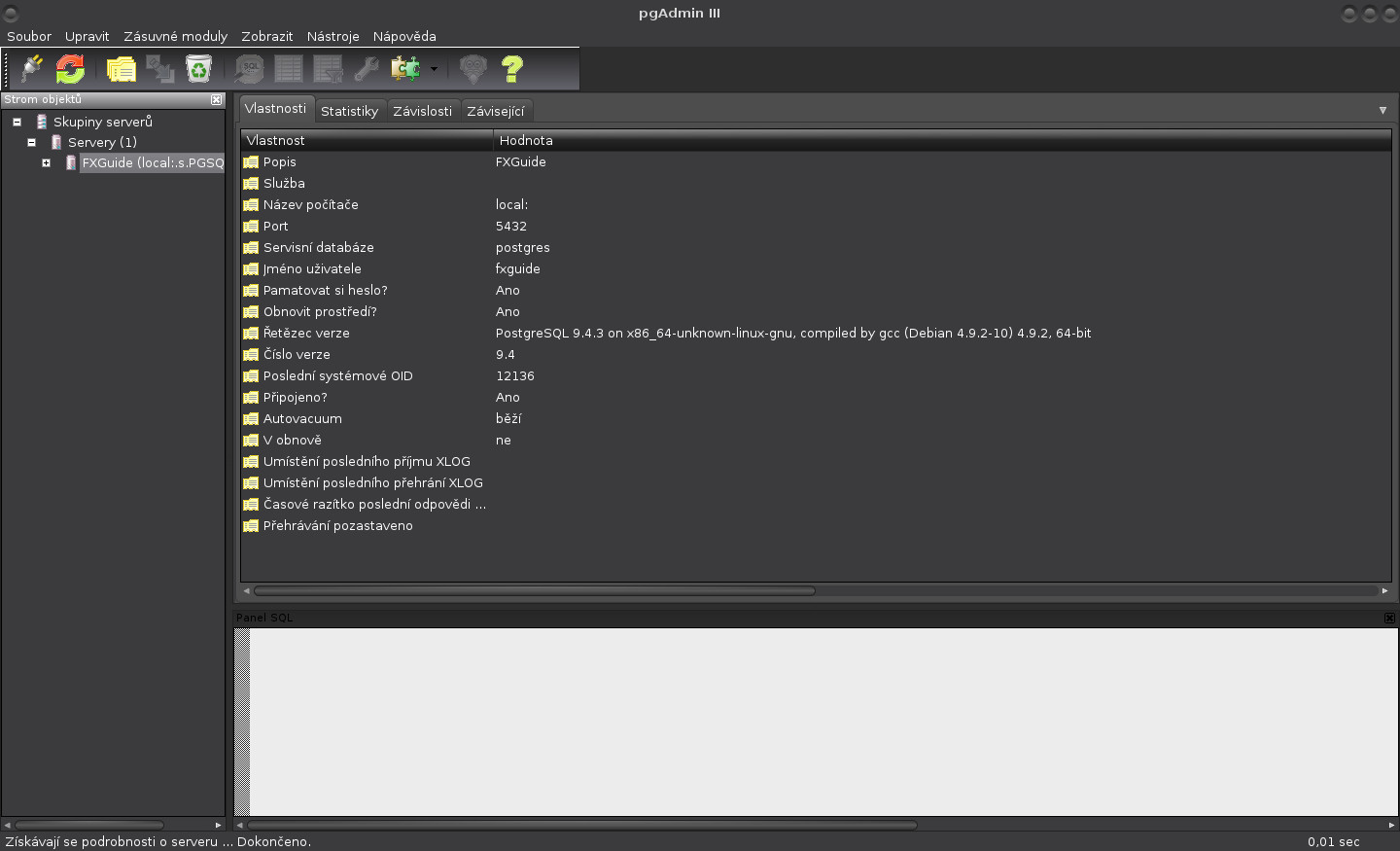
Task: Close the Strom objektů panel
Action: click(215, 99)
